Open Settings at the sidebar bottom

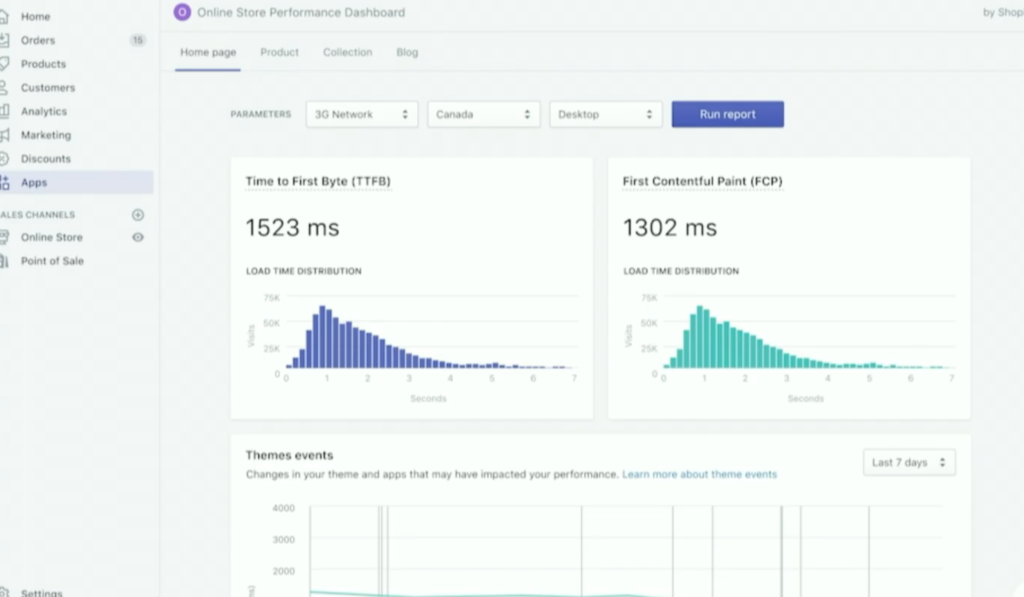(x=41, y=592)
